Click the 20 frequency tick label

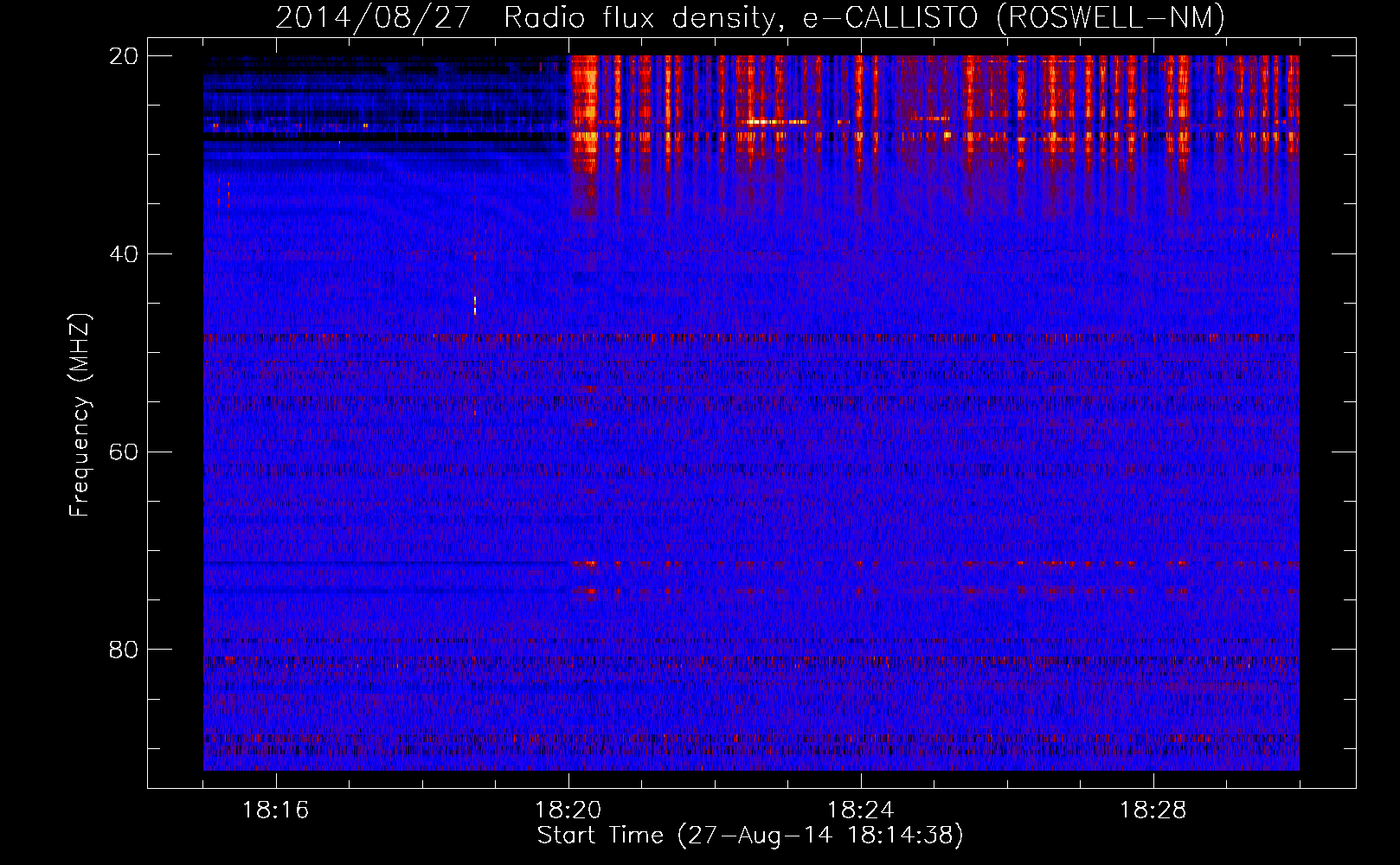[x=124, y=56]
